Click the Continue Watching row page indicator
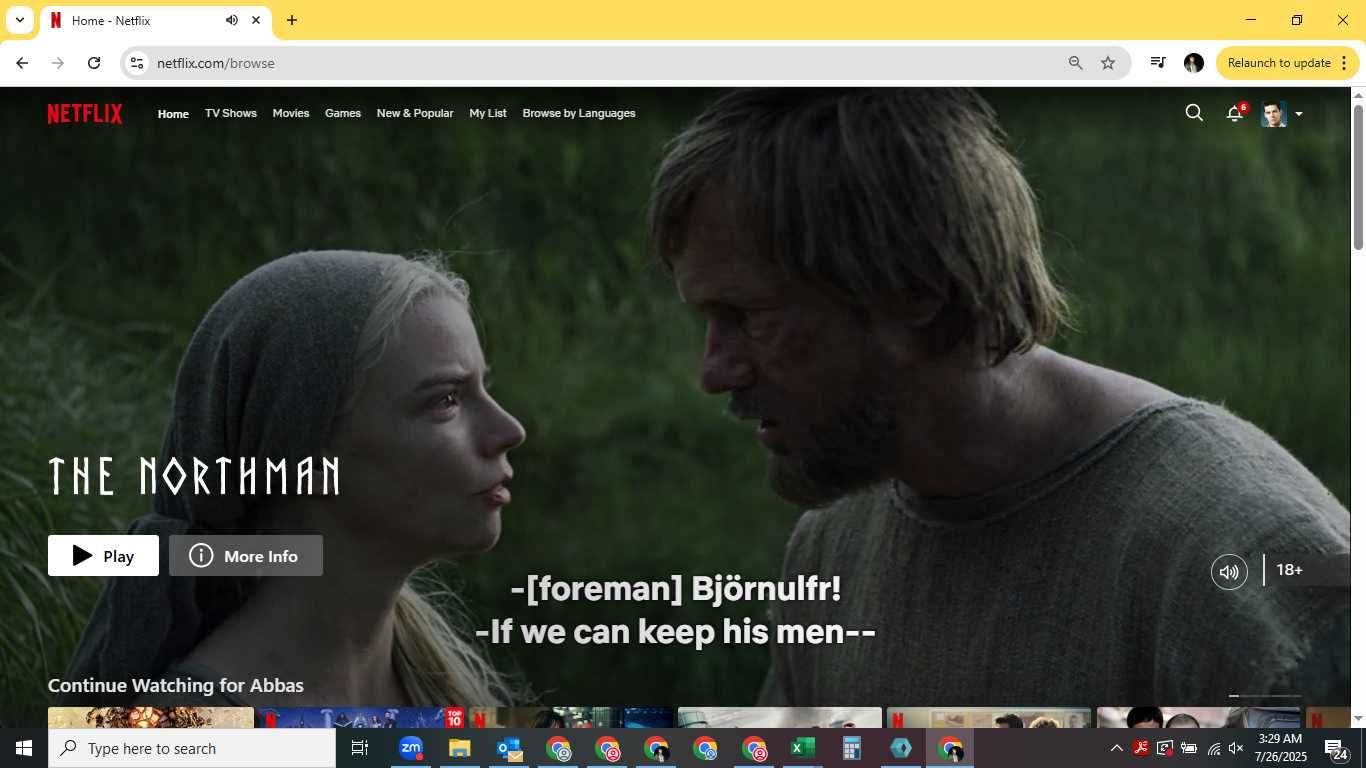This screenshot has height=768, width=1366. (1265, 695)
